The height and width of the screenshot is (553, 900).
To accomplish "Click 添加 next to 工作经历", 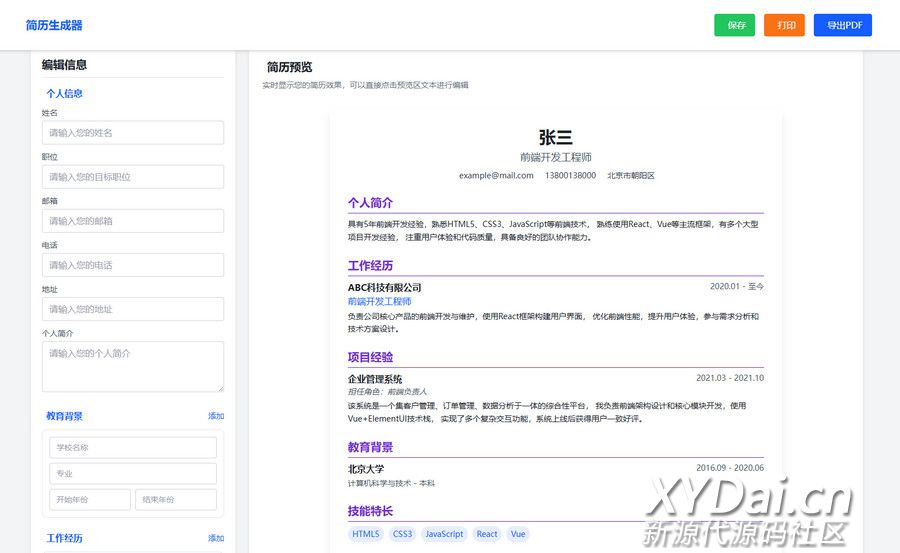I will click(216, 538).
